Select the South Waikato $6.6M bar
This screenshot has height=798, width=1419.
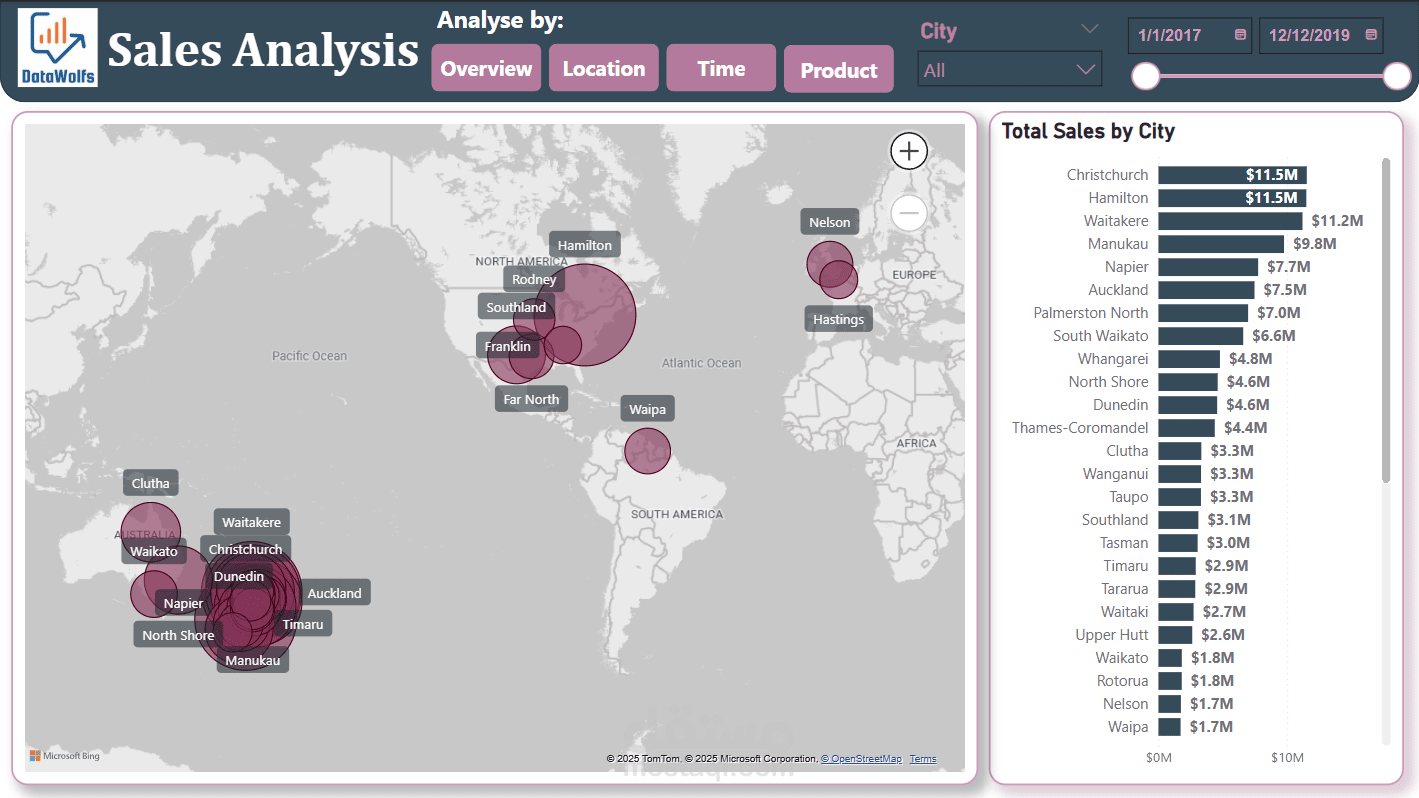tap(1201, 336)
